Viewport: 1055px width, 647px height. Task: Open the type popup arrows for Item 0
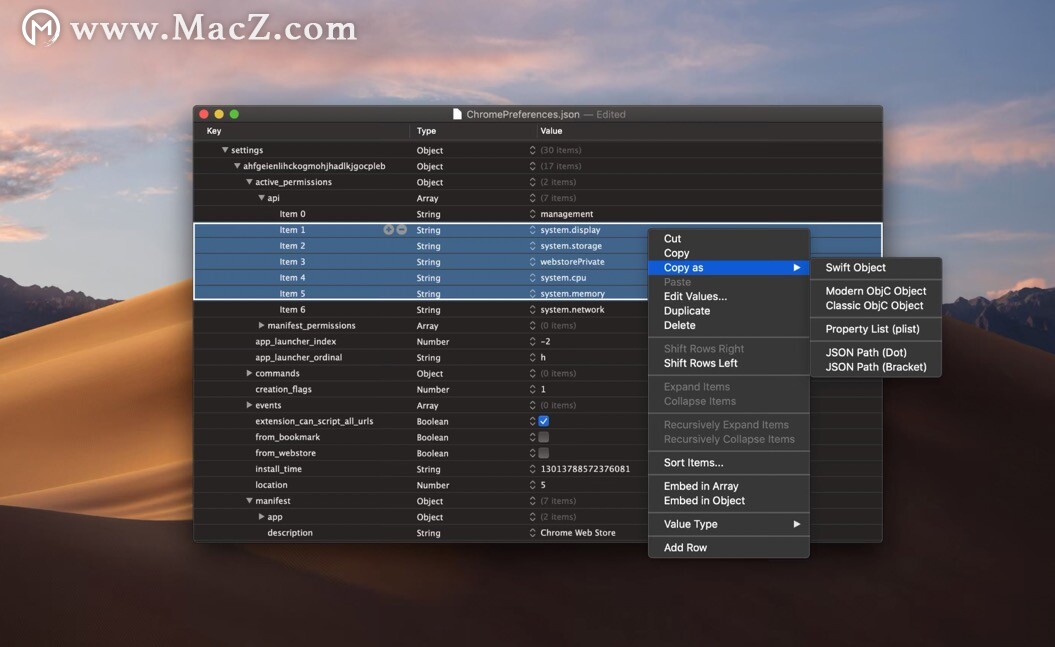(532, 214)
